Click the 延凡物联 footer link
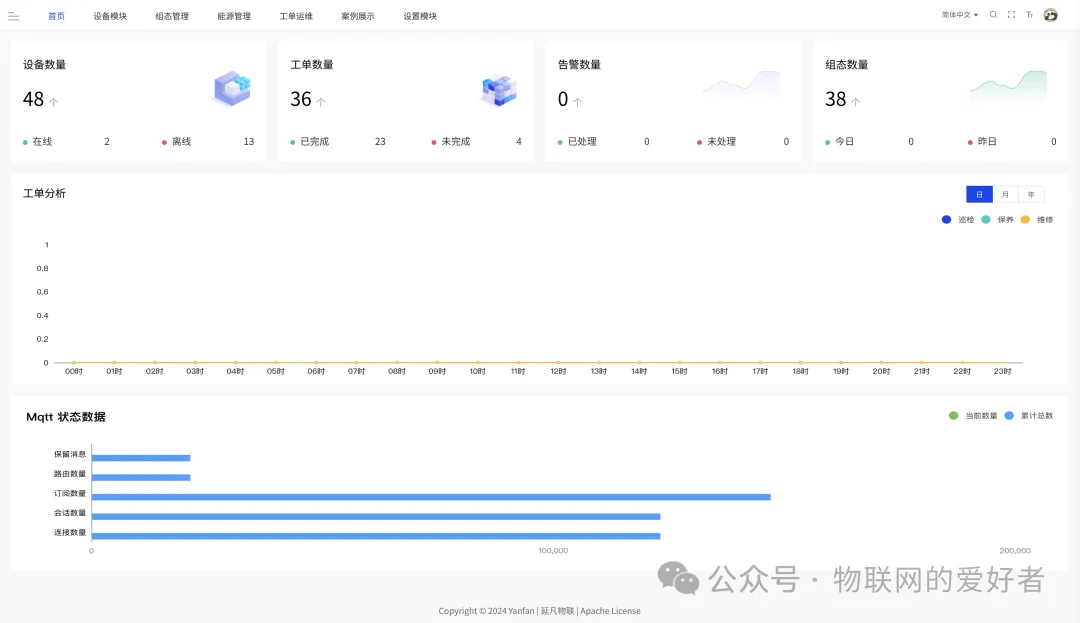Viewport: 1080px width, 623px height. pos(557,611)
